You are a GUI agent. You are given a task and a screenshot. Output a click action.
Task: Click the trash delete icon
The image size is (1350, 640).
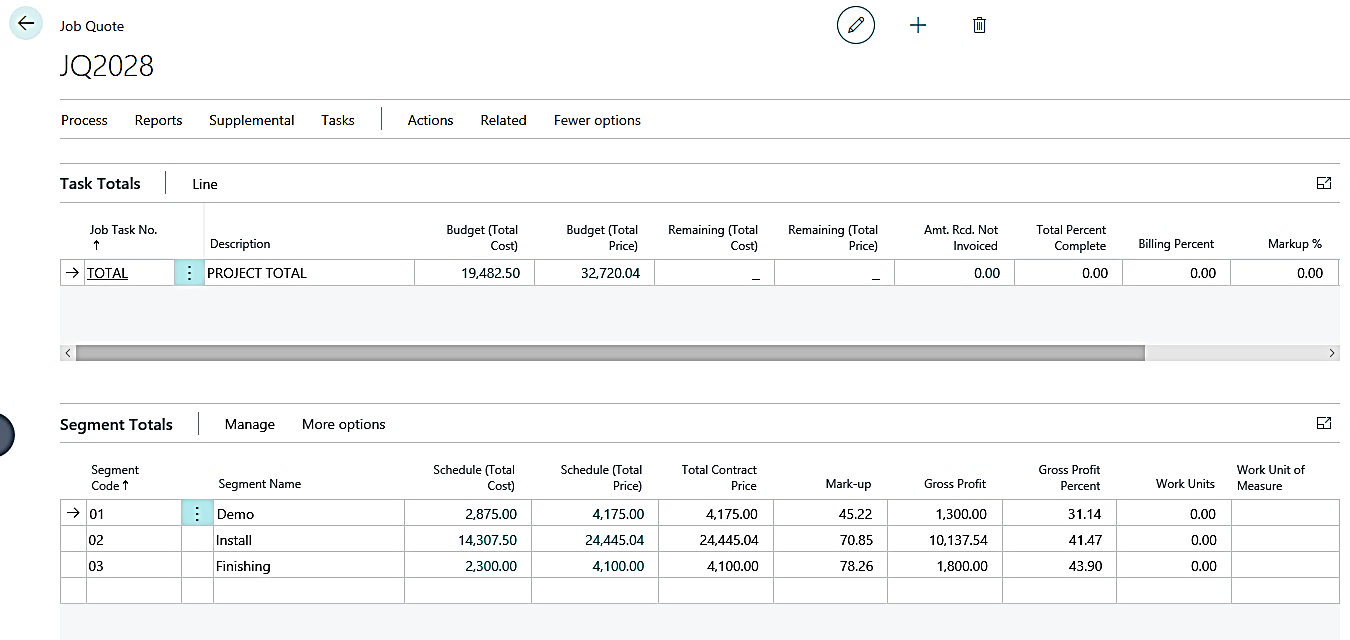(979, 26)
